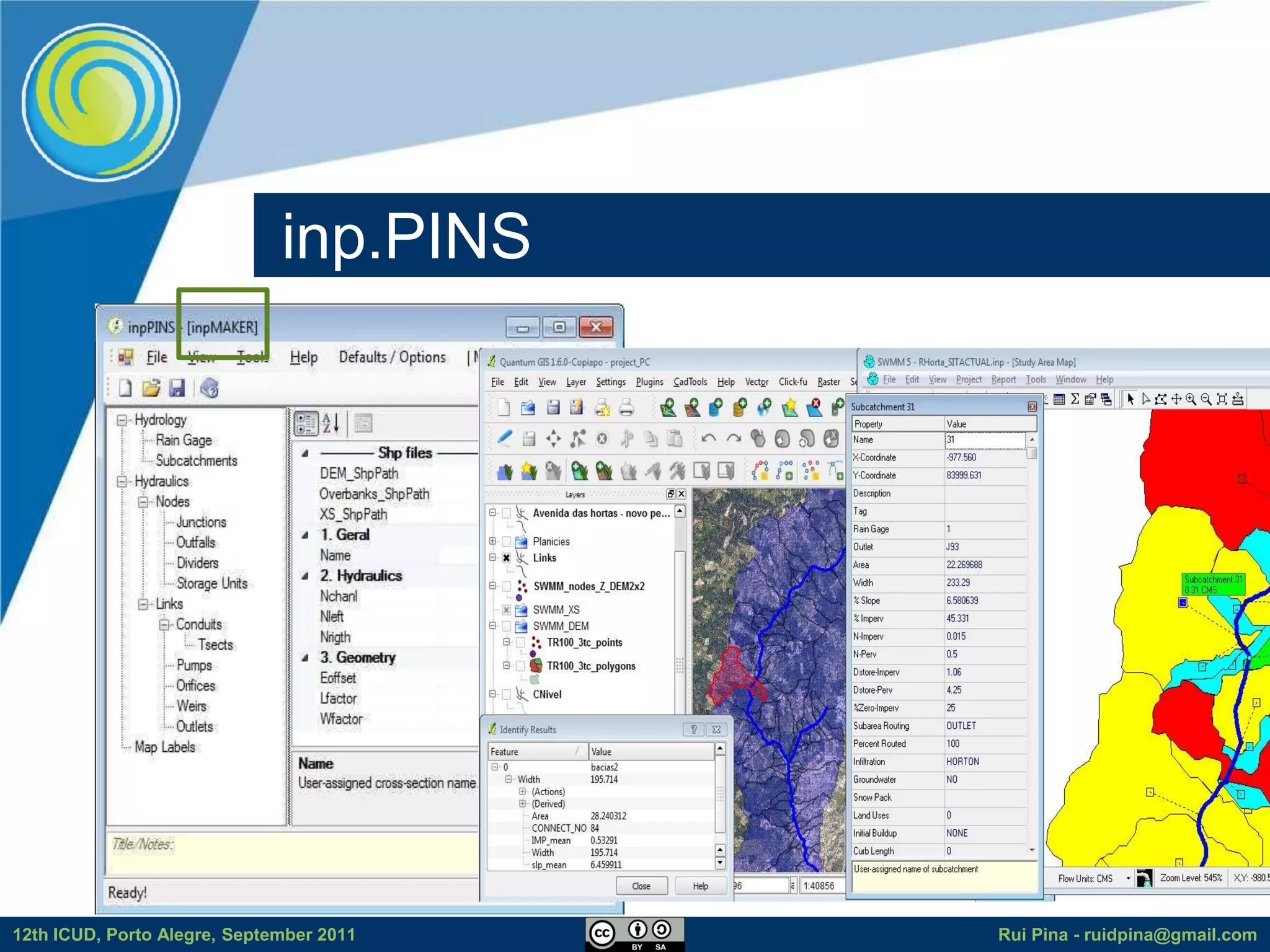1270x952 pixels.
Task: Expand the Planicies layer group
Action: pyautogui.click(x=493, y=541)
